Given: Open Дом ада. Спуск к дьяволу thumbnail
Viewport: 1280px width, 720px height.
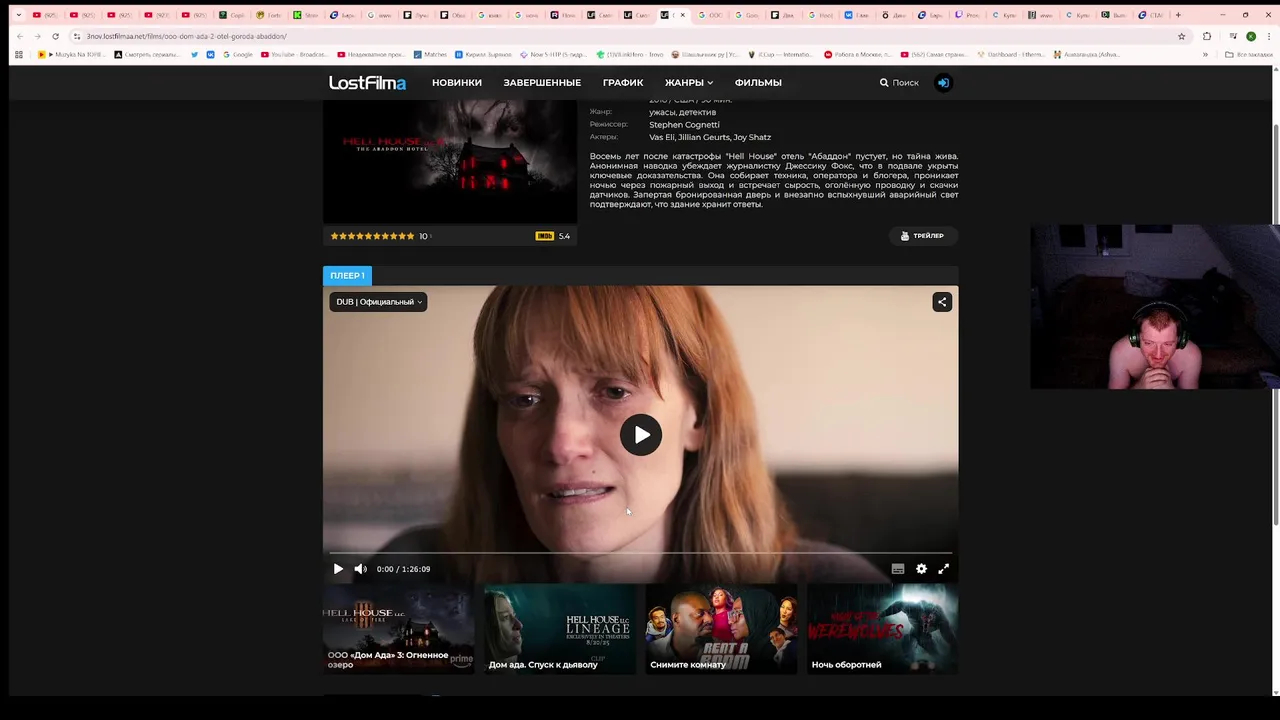Looking at the screenshot, I should click(x=560, y=629).
